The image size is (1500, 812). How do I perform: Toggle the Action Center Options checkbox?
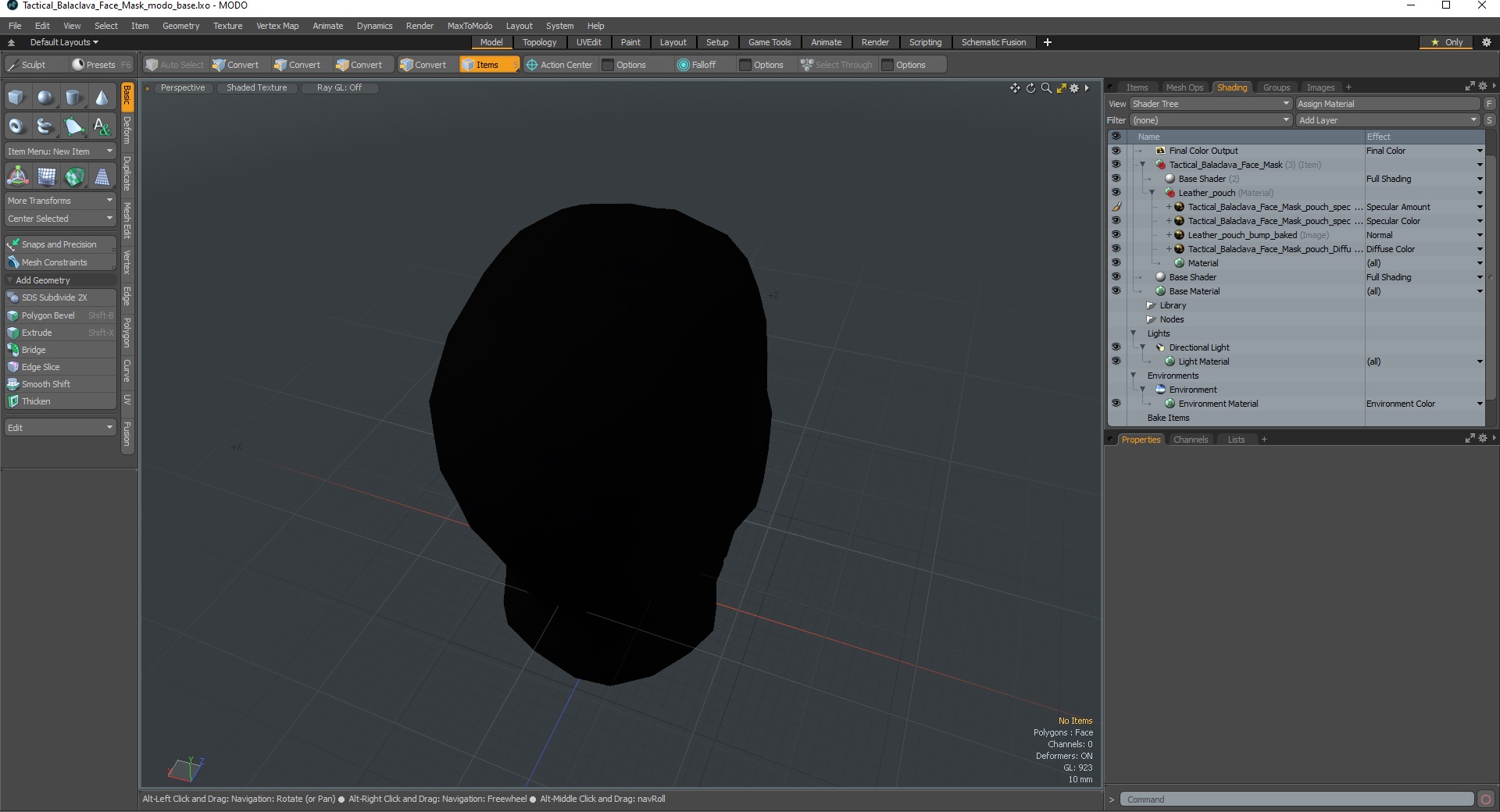click(608, 65)
